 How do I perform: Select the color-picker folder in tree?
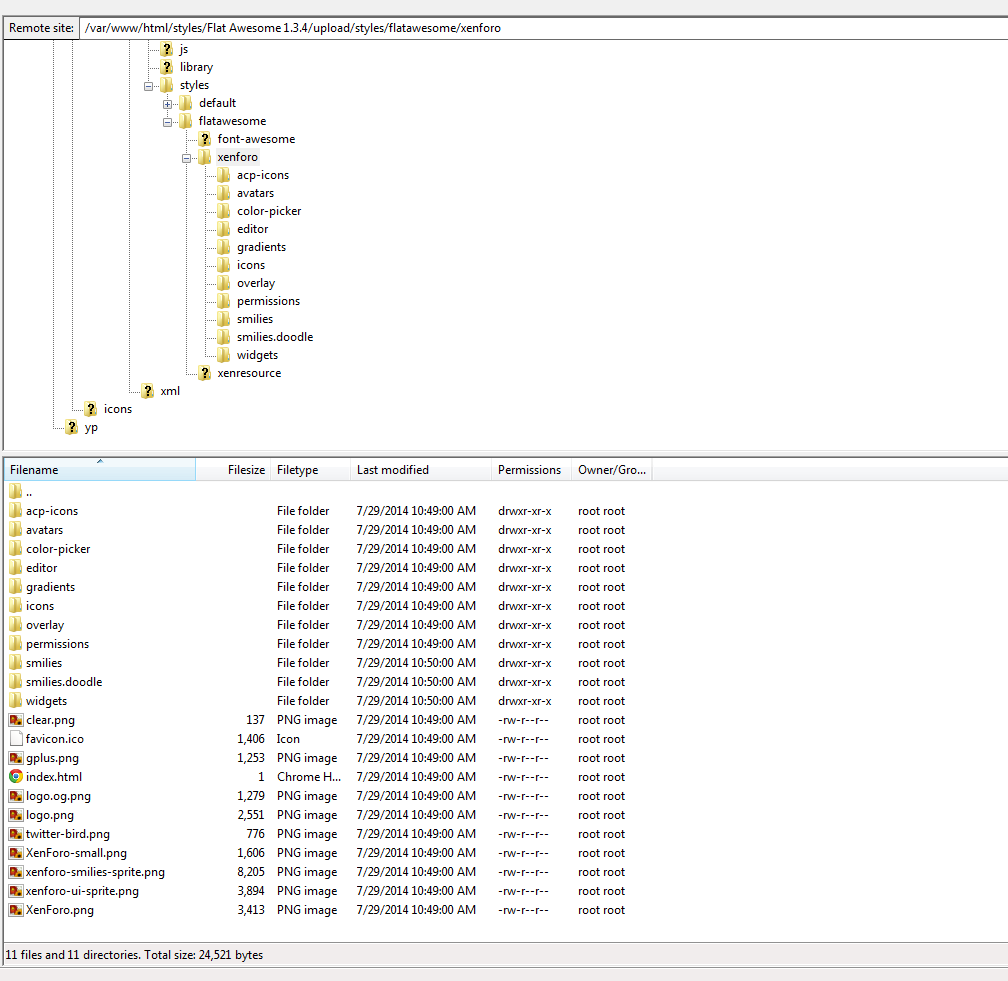[269, 211]
